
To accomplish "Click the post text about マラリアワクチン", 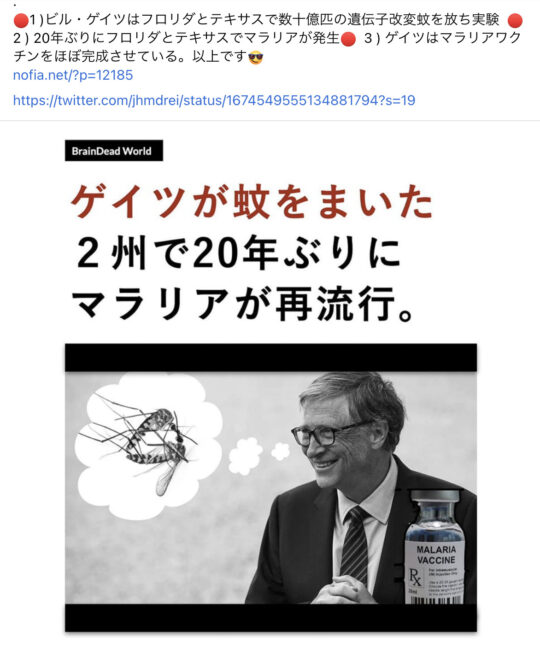I will tap(267, 47).
